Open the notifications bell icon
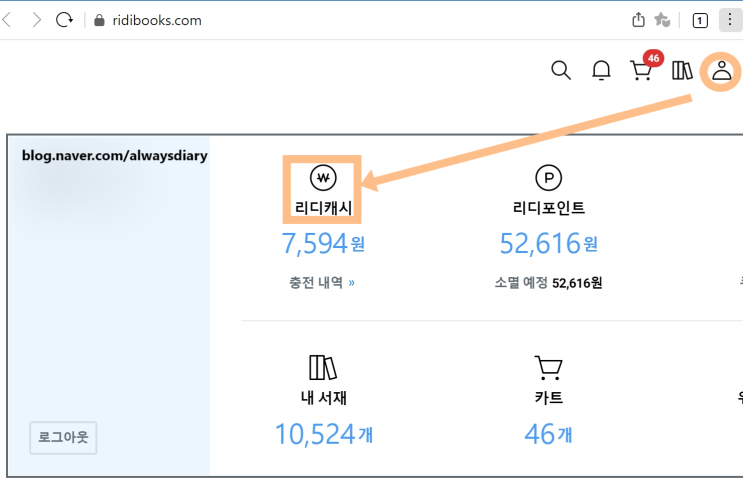Screen dimensions: 743x496 tap(601, 71)
